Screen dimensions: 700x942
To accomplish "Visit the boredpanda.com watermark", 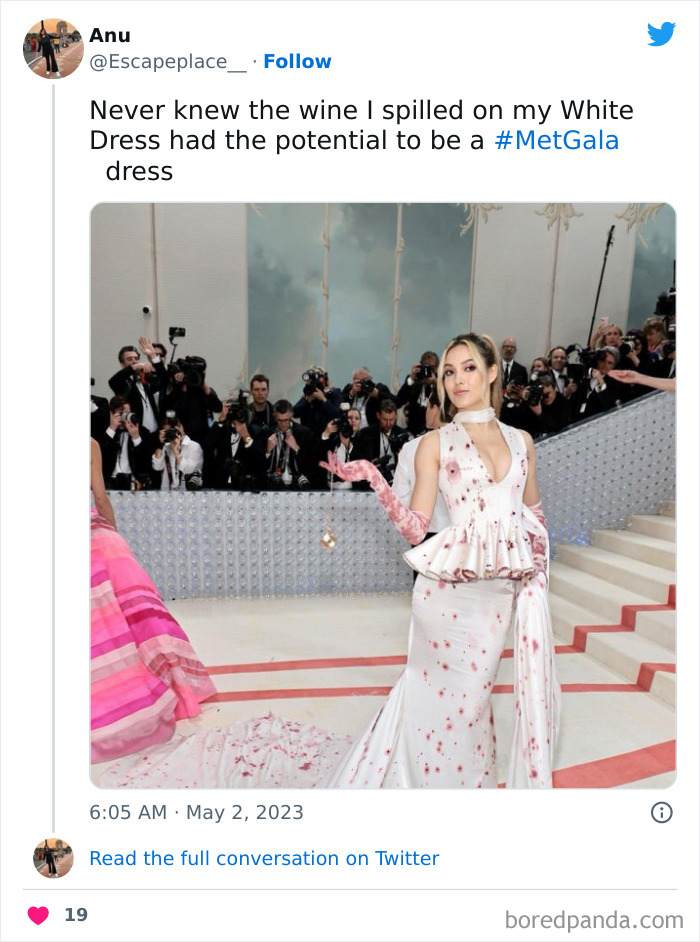I will [x=594, y=920].
